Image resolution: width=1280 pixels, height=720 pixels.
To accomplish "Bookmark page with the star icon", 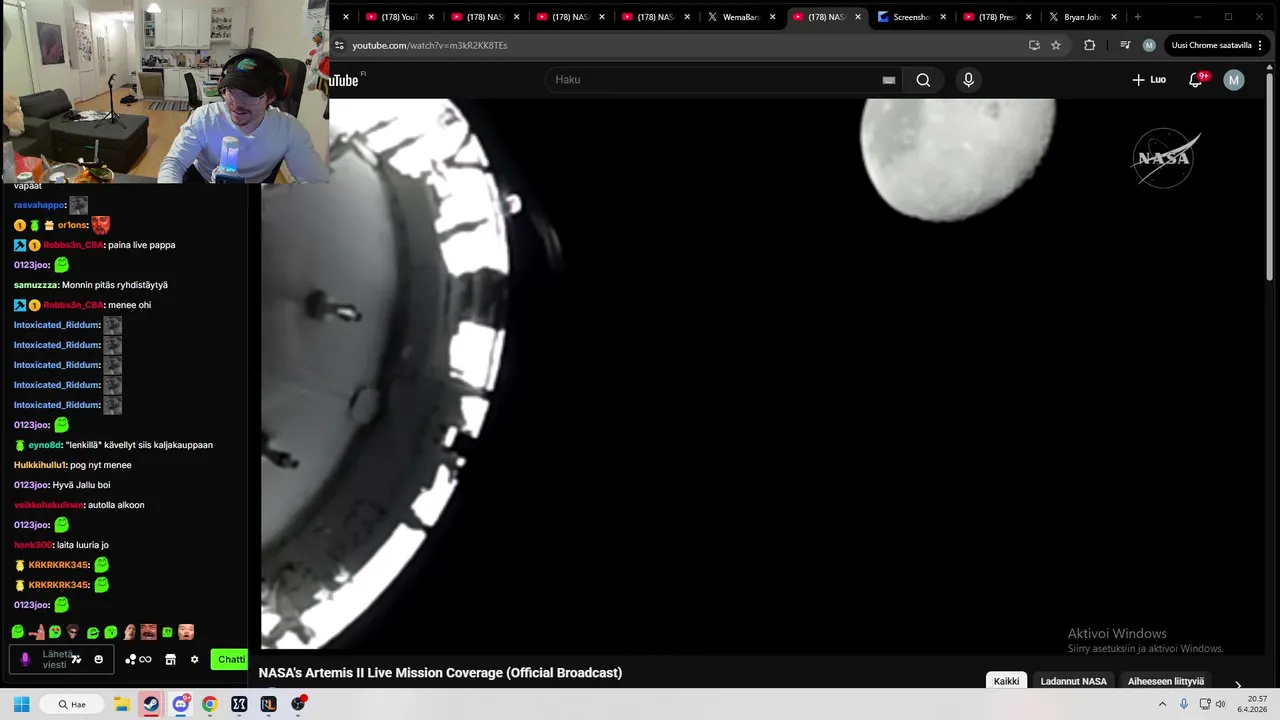I will coord(1055,45).
